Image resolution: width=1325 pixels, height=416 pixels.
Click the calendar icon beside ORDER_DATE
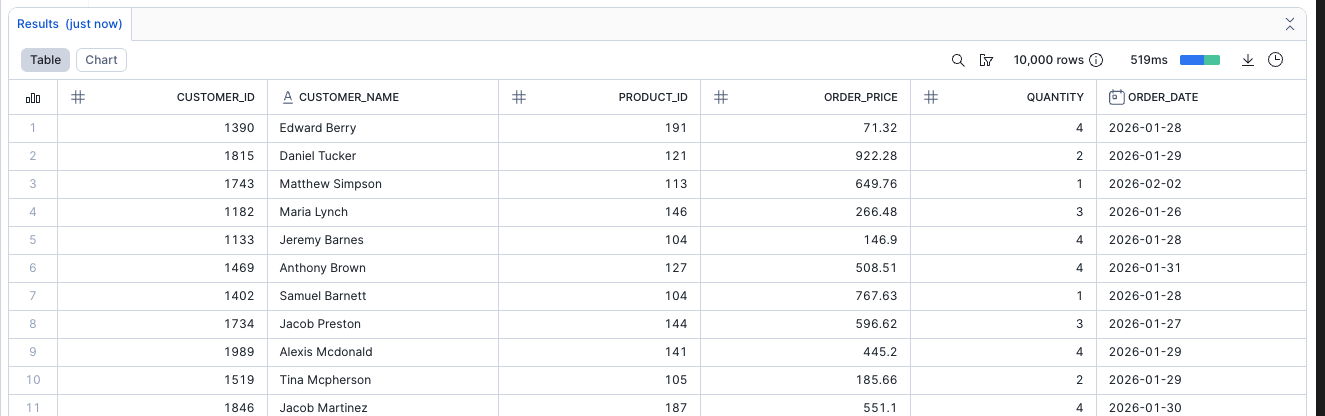click(x=1117, y=97)
